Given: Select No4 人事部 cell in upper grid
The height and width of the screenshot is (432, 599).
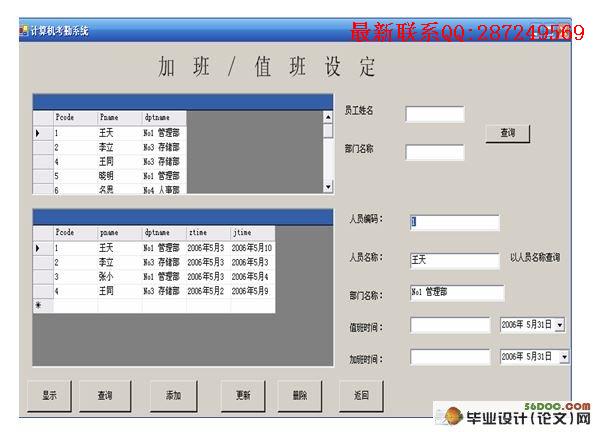Looking at the screenshot, I should pos(164,189).
